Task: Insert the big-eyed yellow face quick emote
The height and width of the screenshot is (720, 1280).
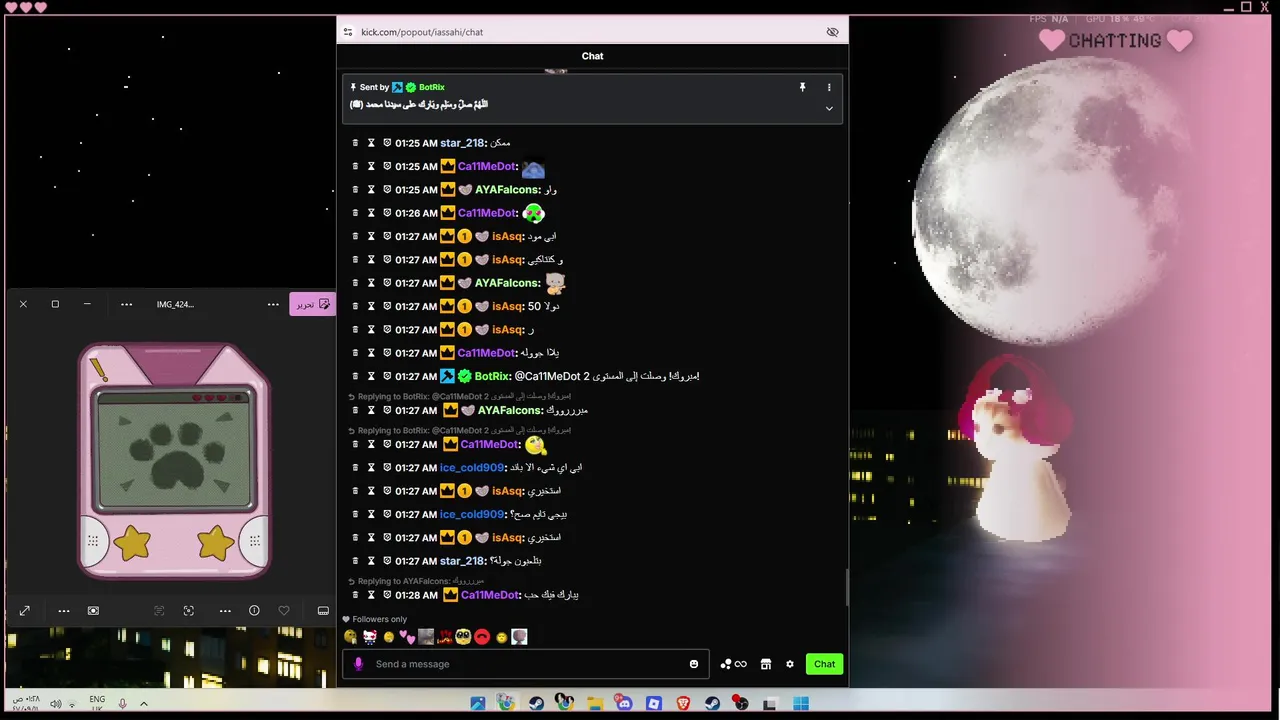Action: click(x=463, y=637)
